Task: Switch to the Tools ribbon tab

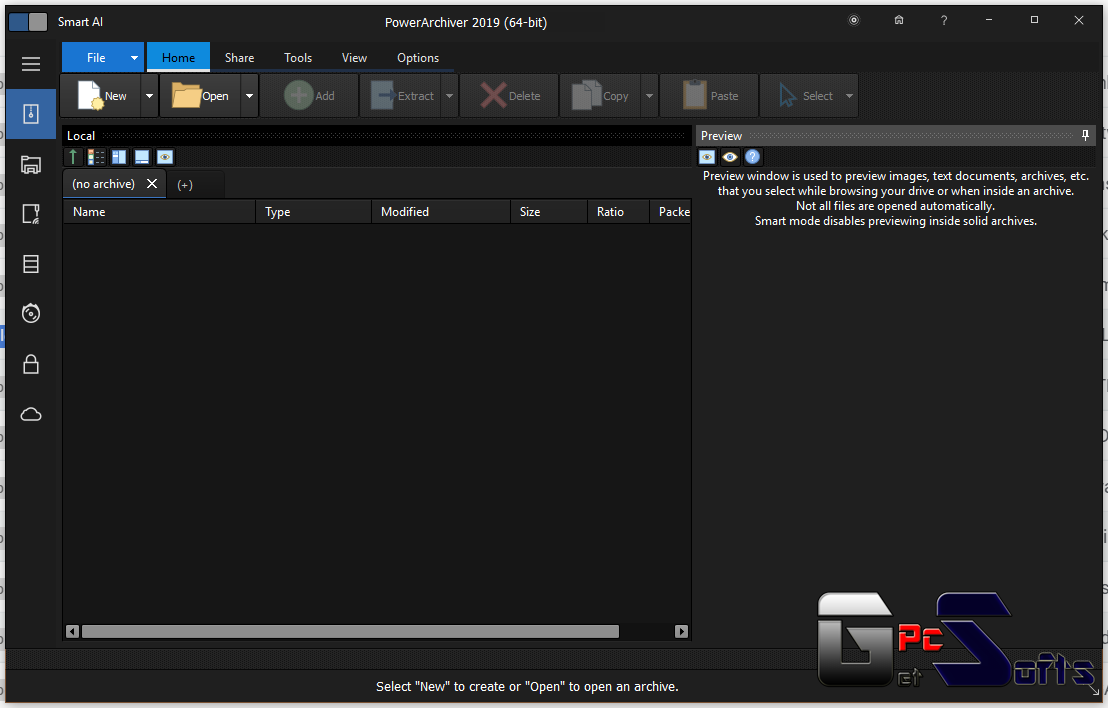Action: tap(297, 58)
